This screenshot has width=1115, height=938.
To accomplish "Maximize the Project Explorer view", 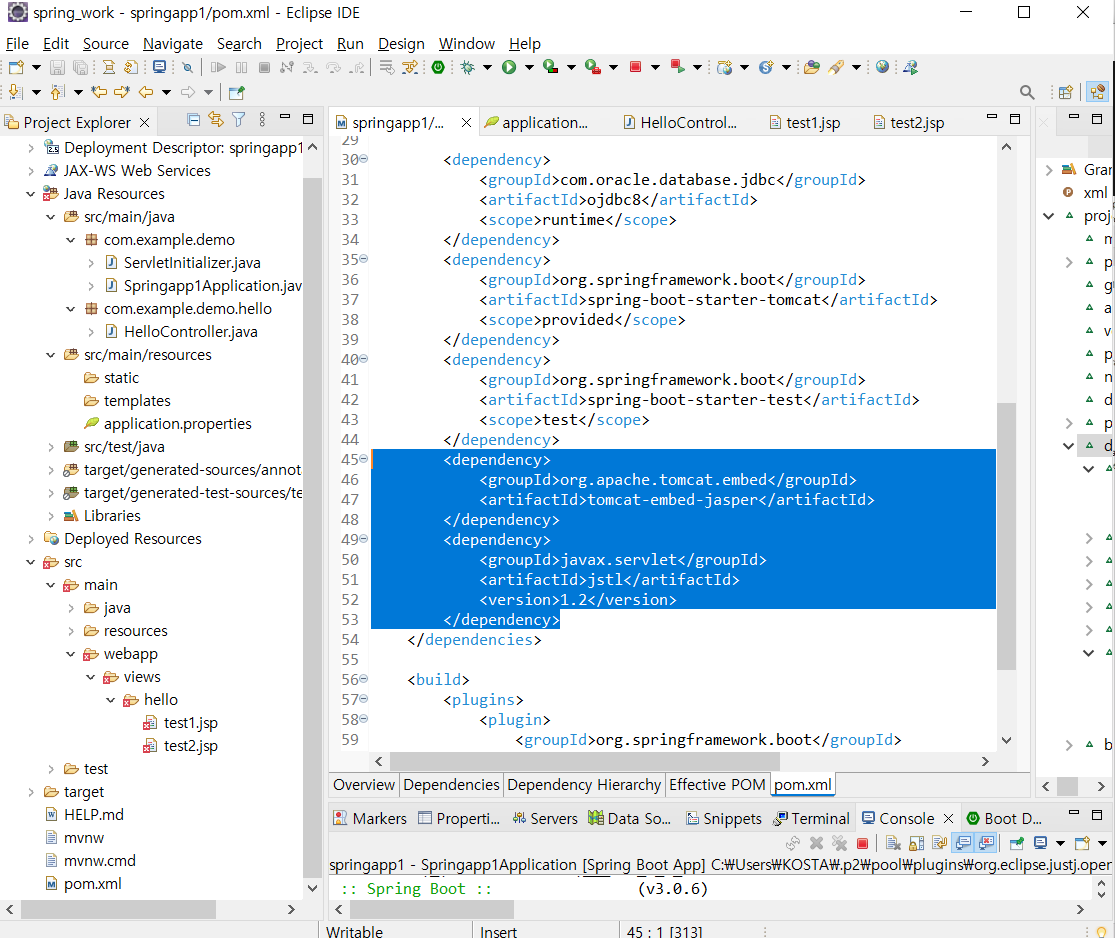I will [x=308, y=119].
